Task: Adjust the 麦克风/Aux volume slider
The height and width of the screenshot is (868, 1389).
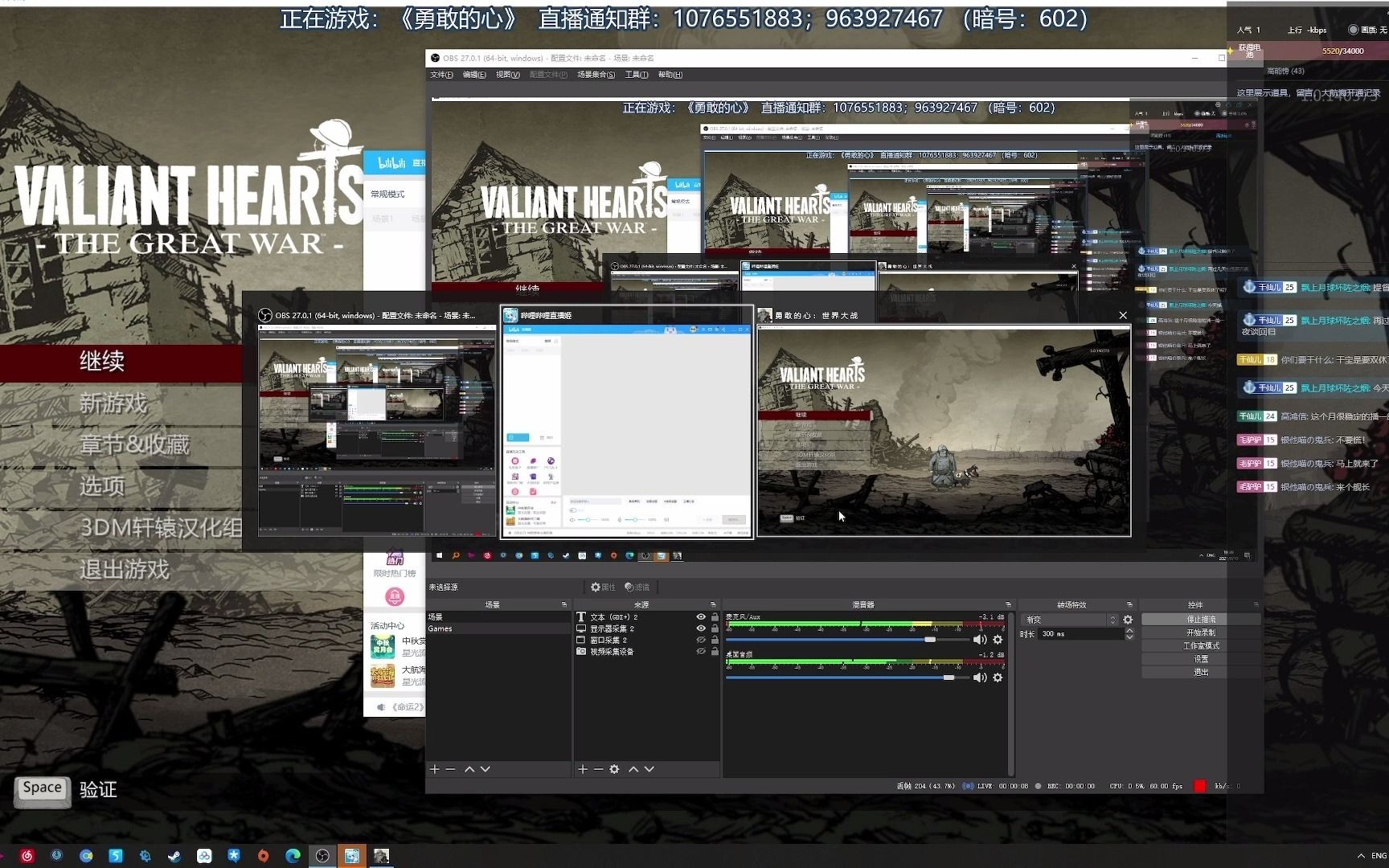Action: (x=847, y=640)
